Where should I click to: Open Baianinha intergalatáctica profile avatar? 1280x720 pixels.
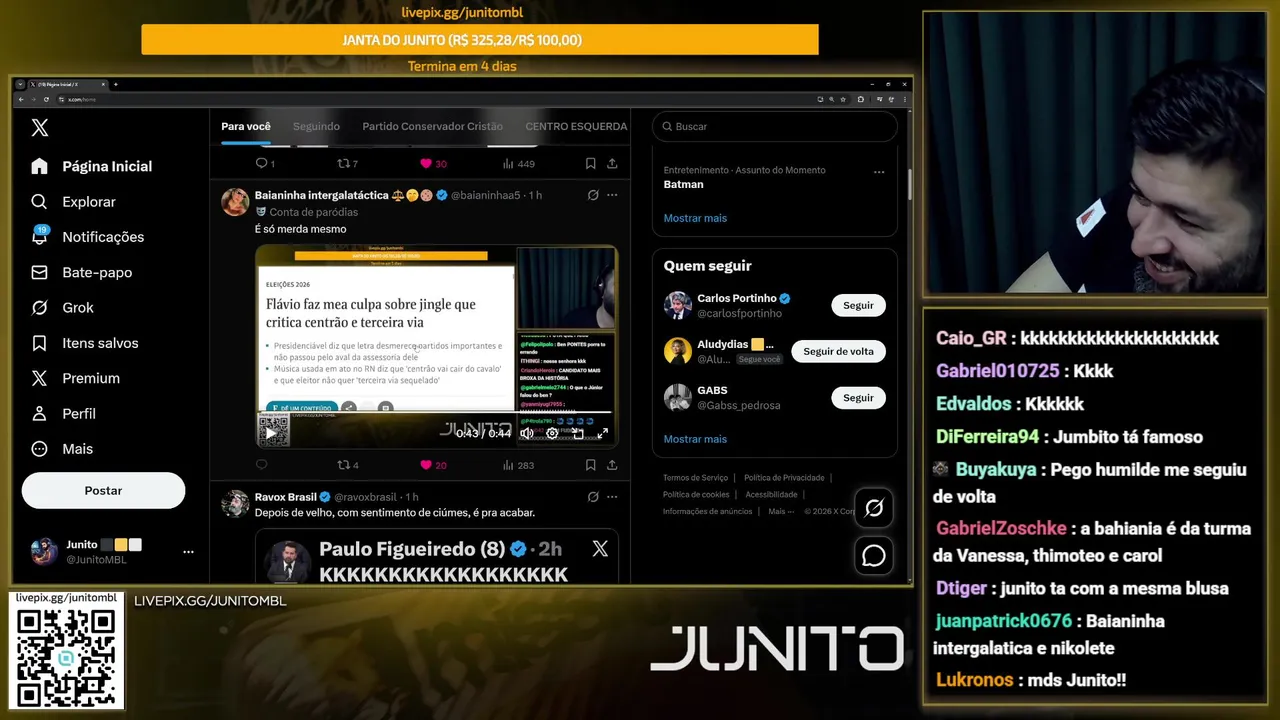coord(235,201)
